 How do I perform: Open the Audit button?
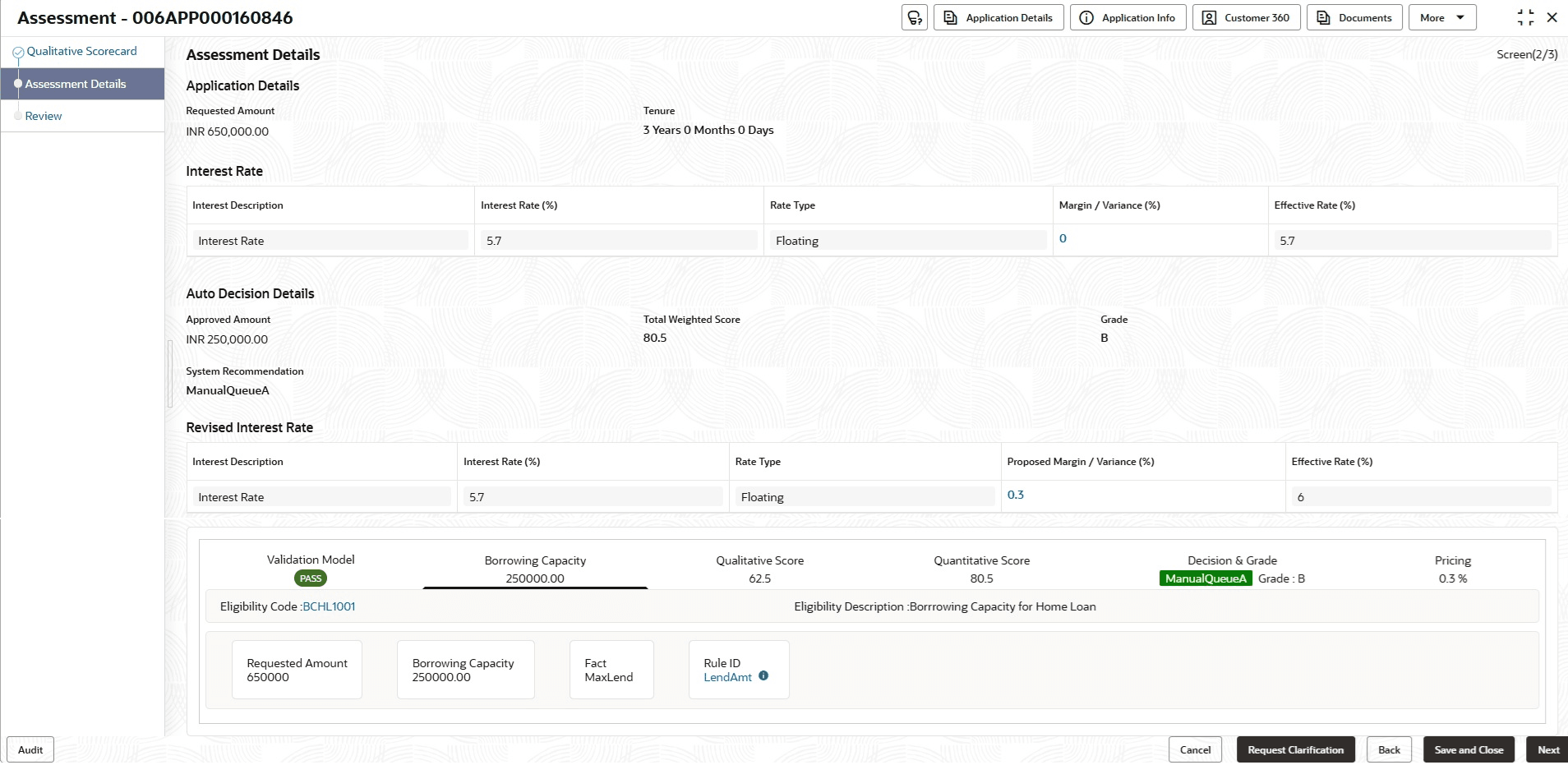coord(30,749)
